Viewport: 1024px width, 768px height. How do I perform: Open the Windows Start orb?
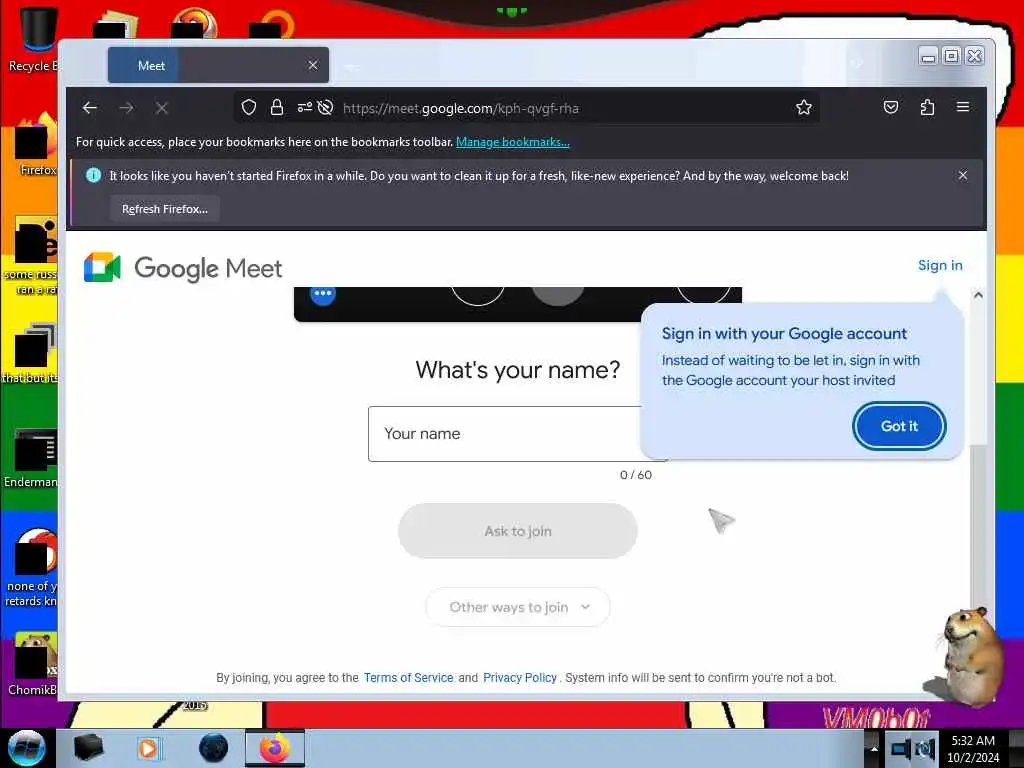tap(26, 748)
